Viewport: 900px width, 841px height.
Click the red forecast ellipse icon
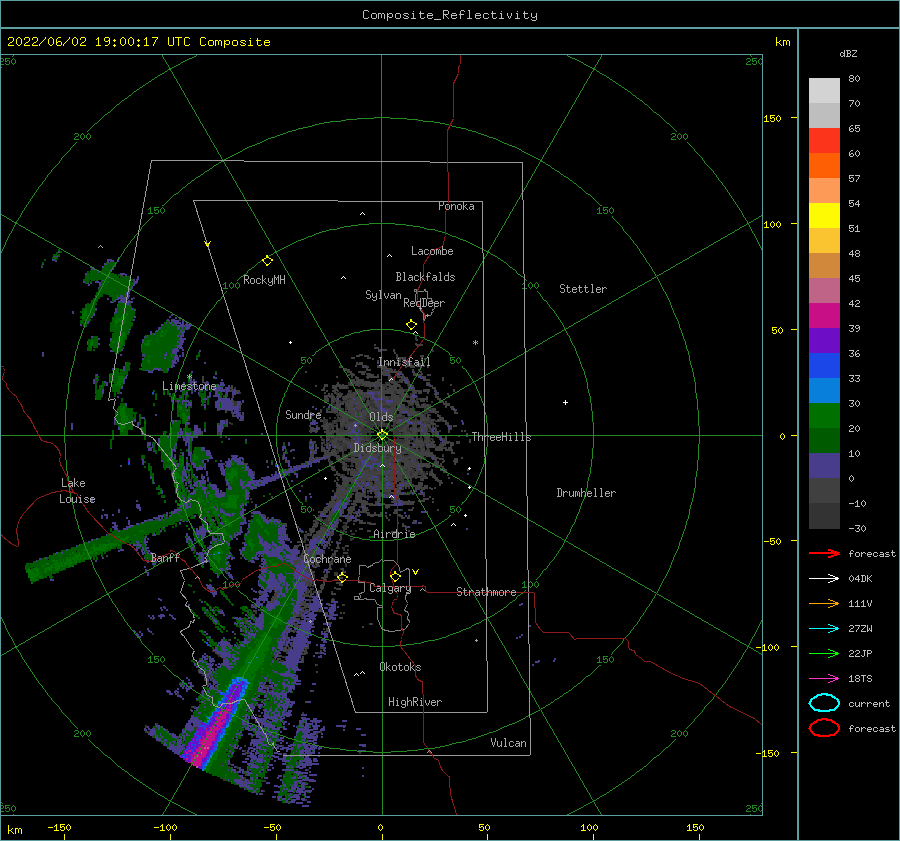(x=824, y=728)
